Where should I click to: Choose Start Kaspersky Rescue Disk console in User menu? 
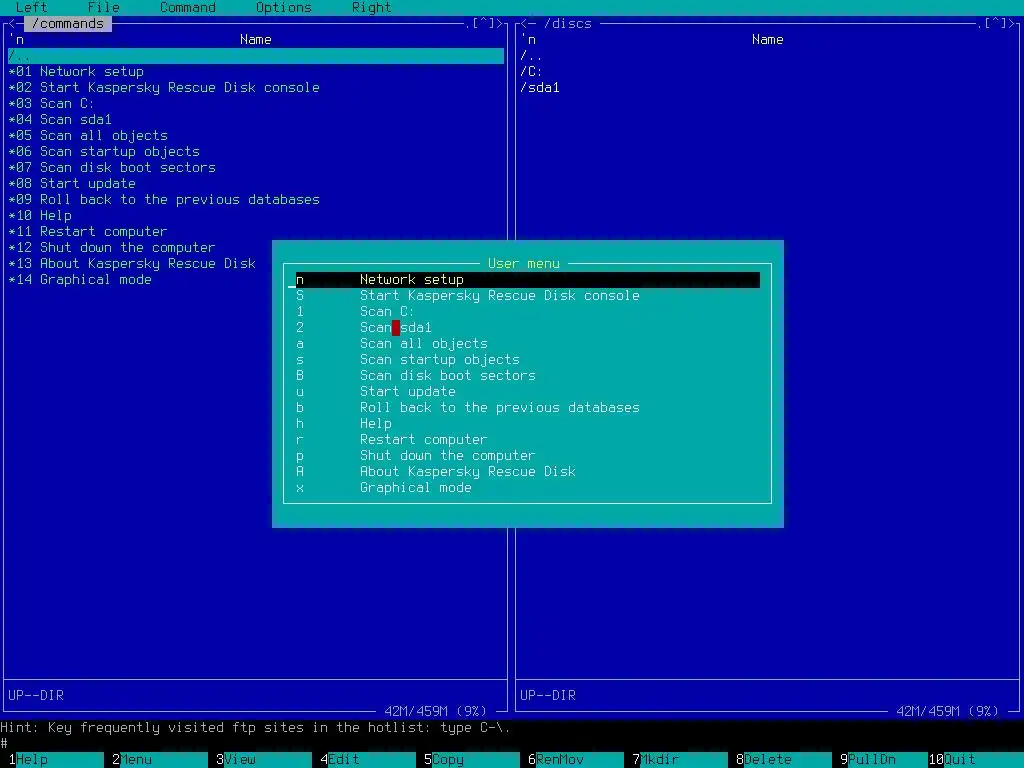[x=528, y=295]
